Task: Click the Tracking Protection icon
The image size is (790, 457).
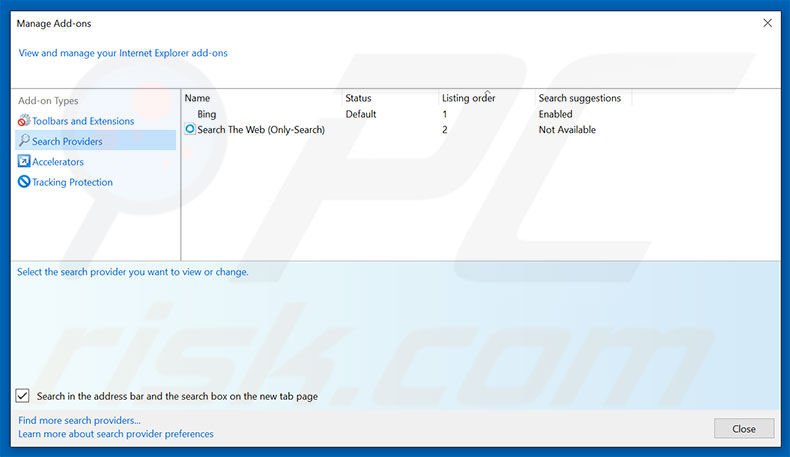Action: point(24,181)
